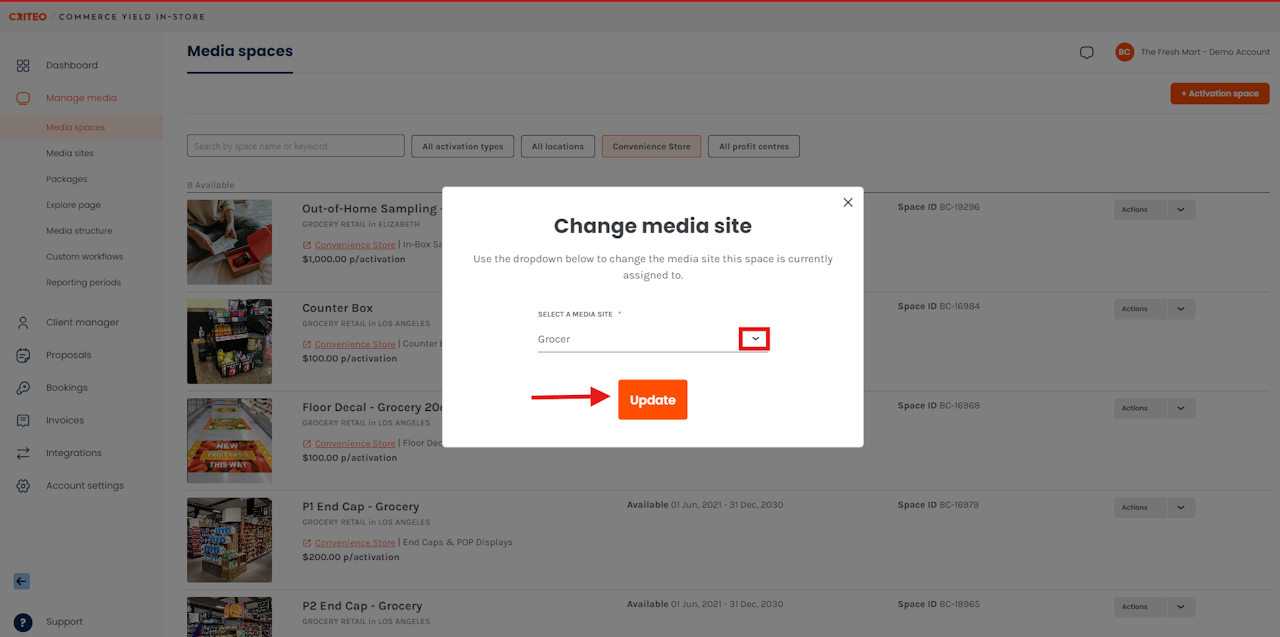Add a new space with Activation space button

1220,93
